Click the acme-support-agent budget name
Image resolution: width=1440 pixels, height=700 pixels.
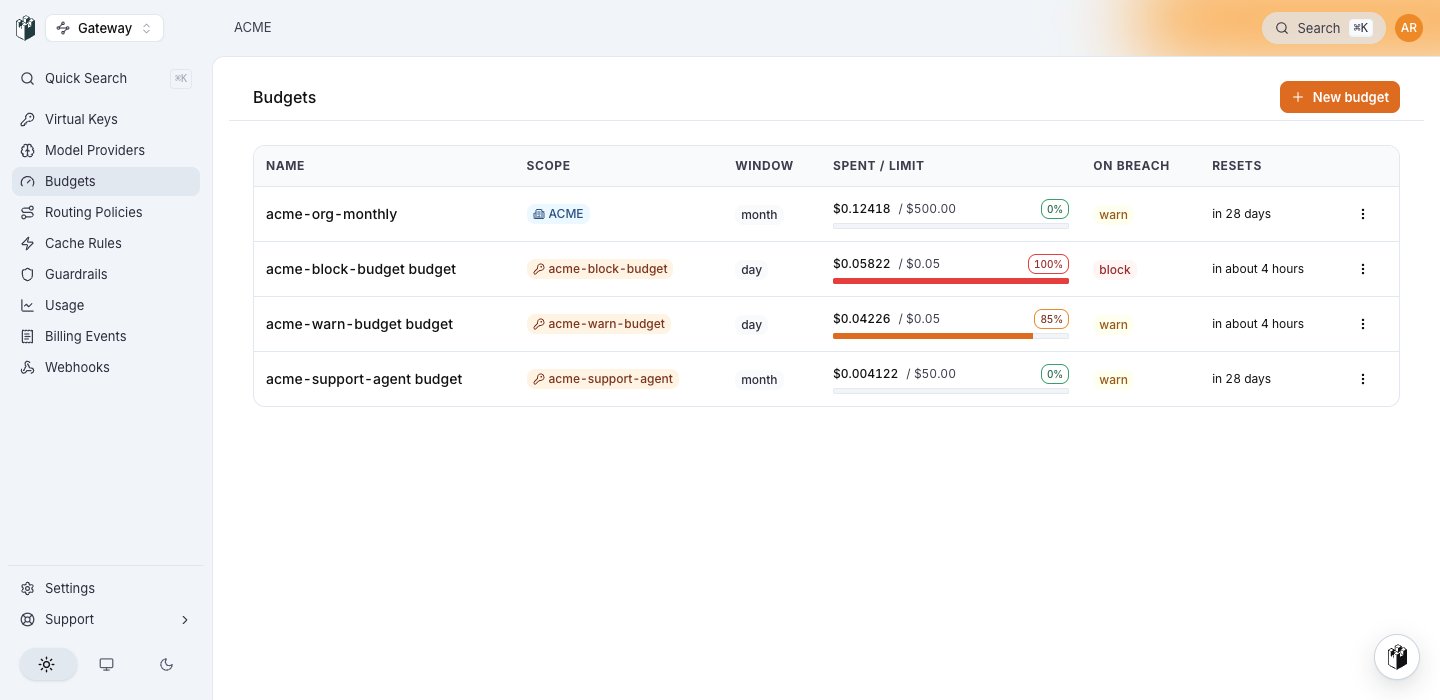[x=364, y=379]
